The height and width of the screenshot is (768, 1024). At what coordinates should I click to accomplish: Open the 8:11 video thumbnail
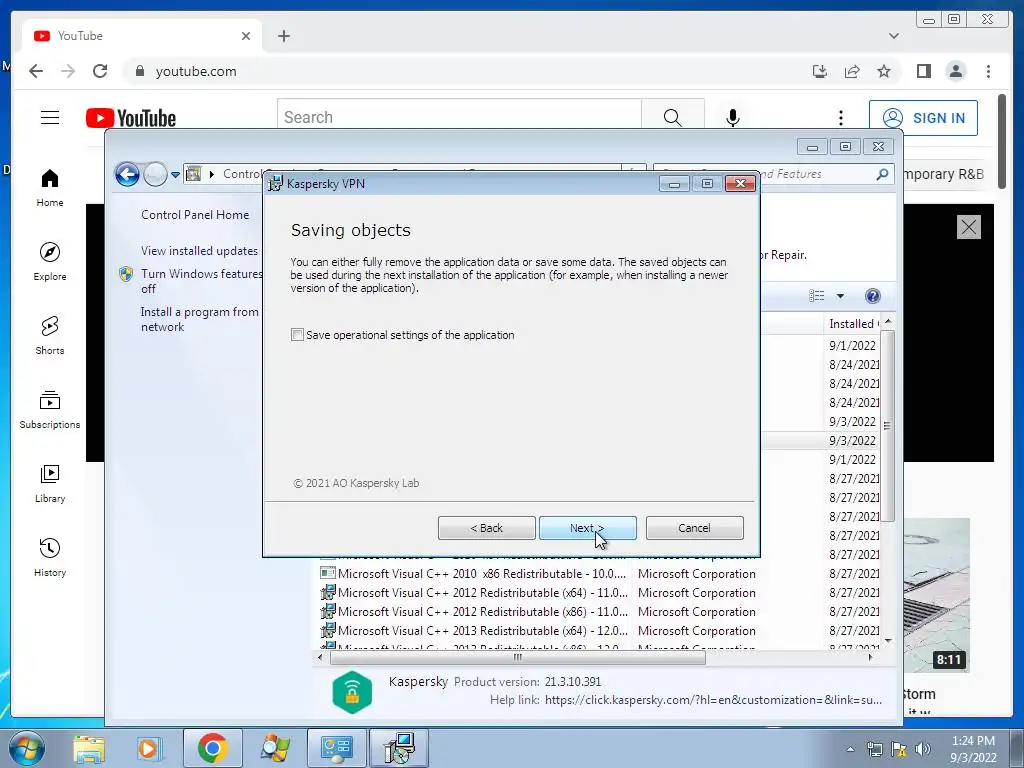936,595
